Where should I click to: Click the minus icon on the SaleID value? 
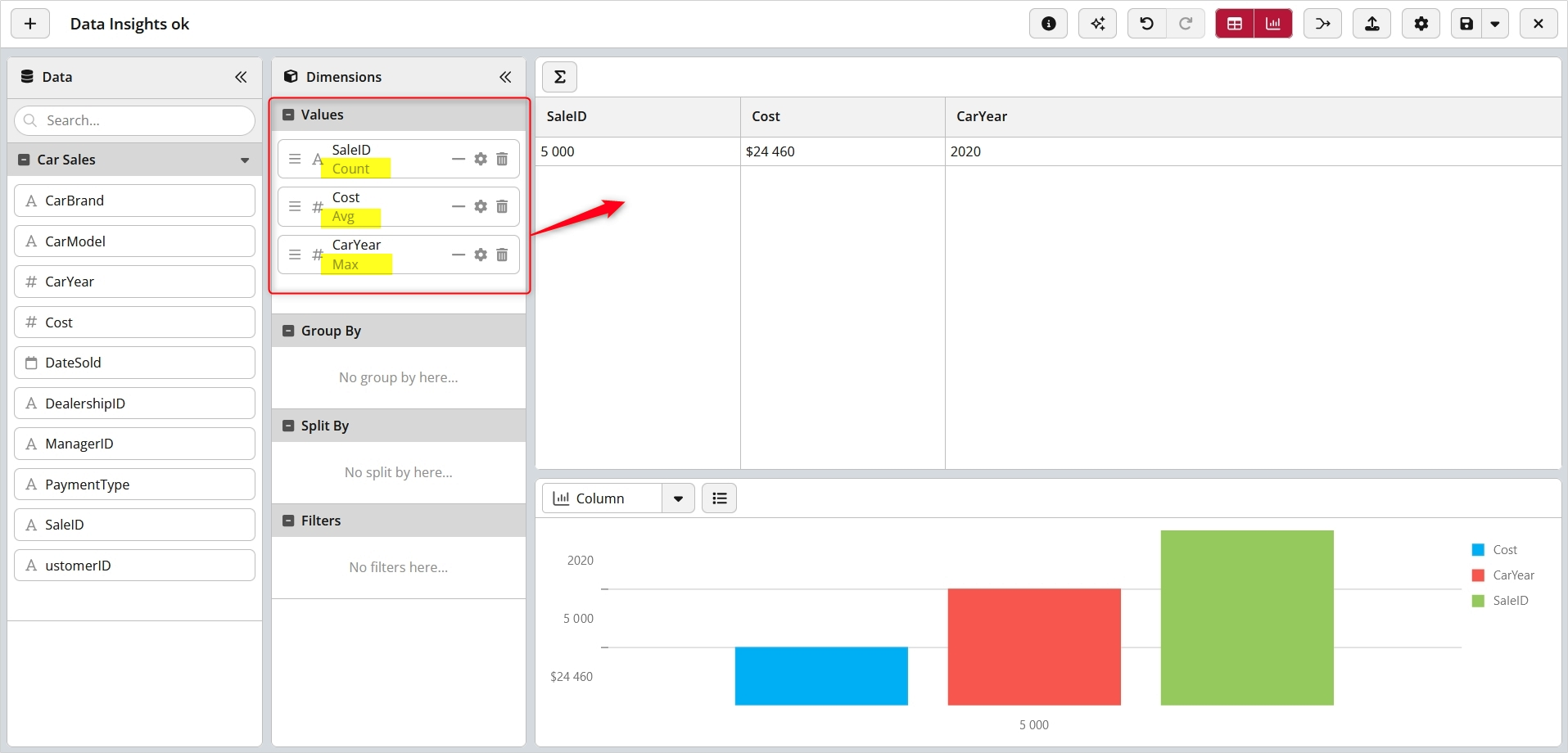pos(459,159)
